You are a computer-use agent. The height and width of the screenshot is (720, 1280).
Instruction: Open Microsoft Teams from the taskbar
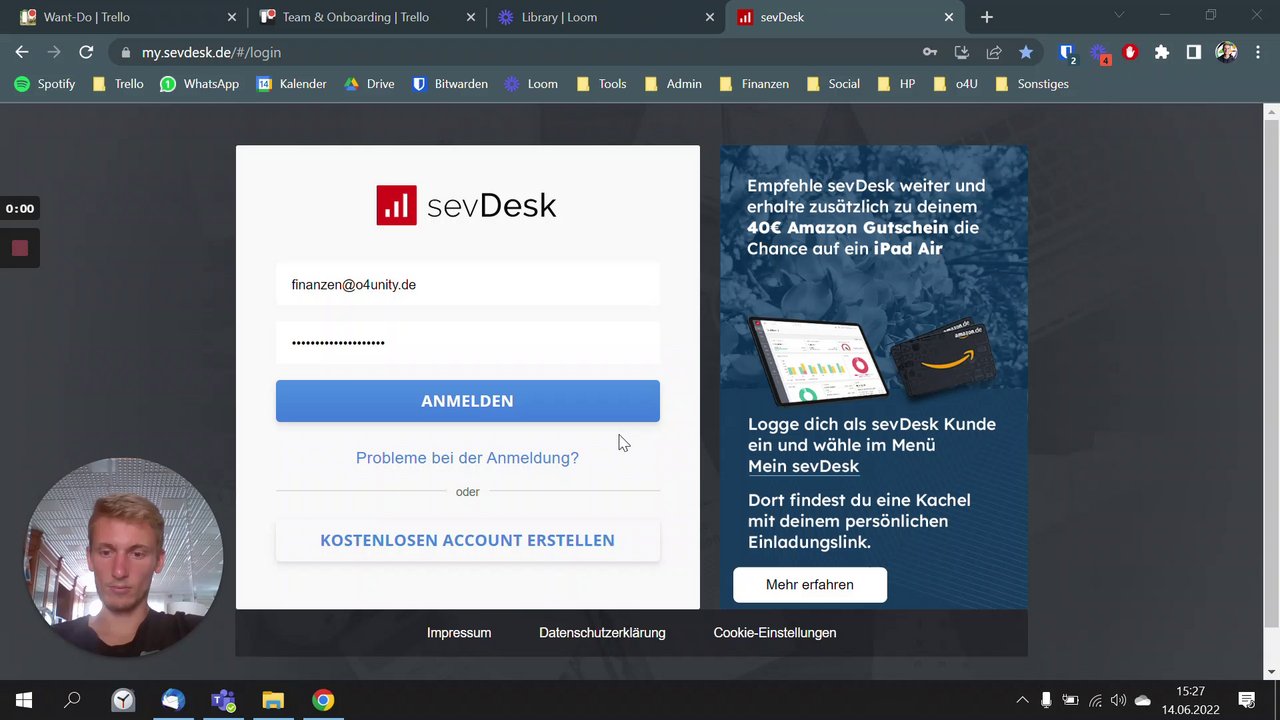click(x=223, y=700)
